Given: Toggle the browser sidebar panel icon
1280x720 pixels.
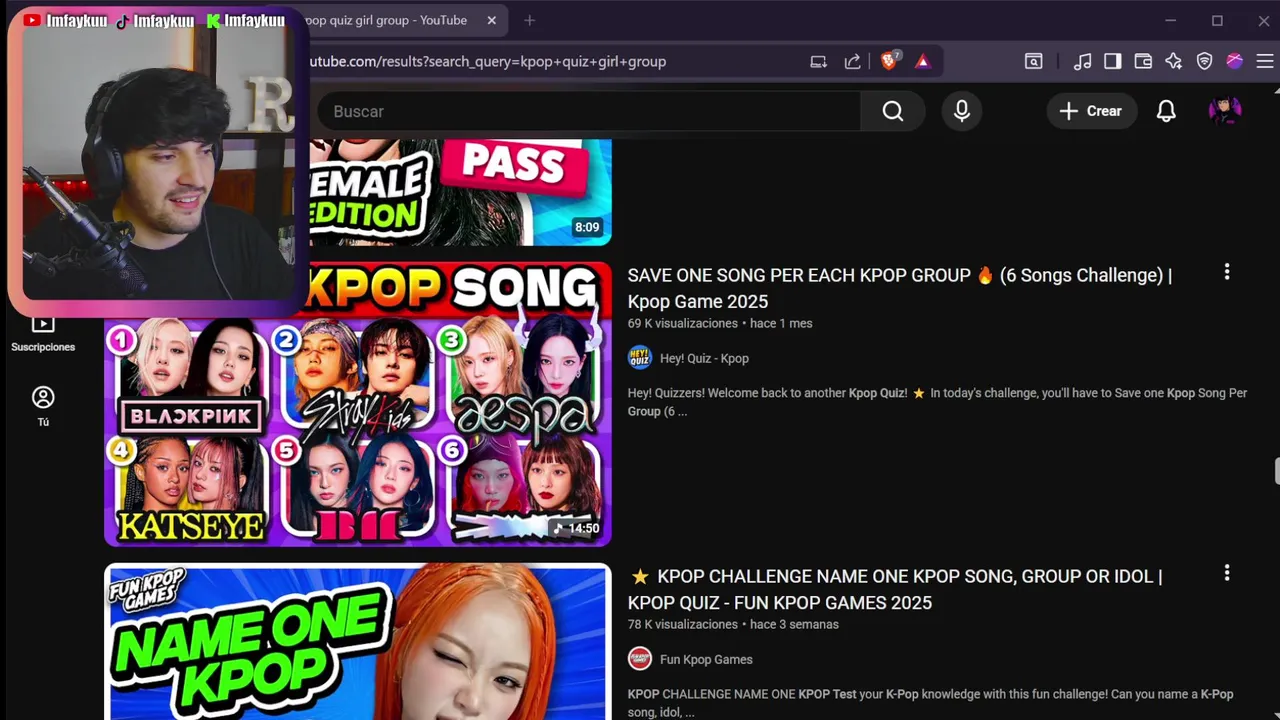Looking at the screenshot, I should coord(1112,61).
